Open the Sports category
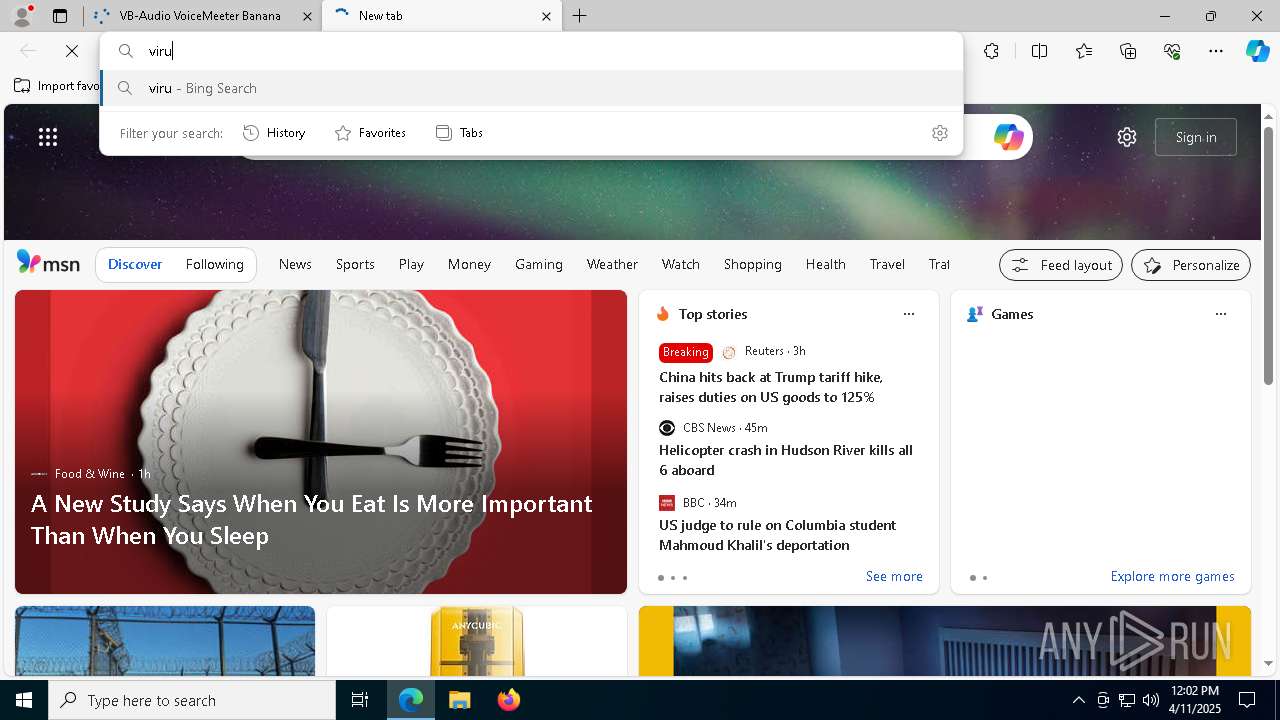 click(x=355, y=264)
